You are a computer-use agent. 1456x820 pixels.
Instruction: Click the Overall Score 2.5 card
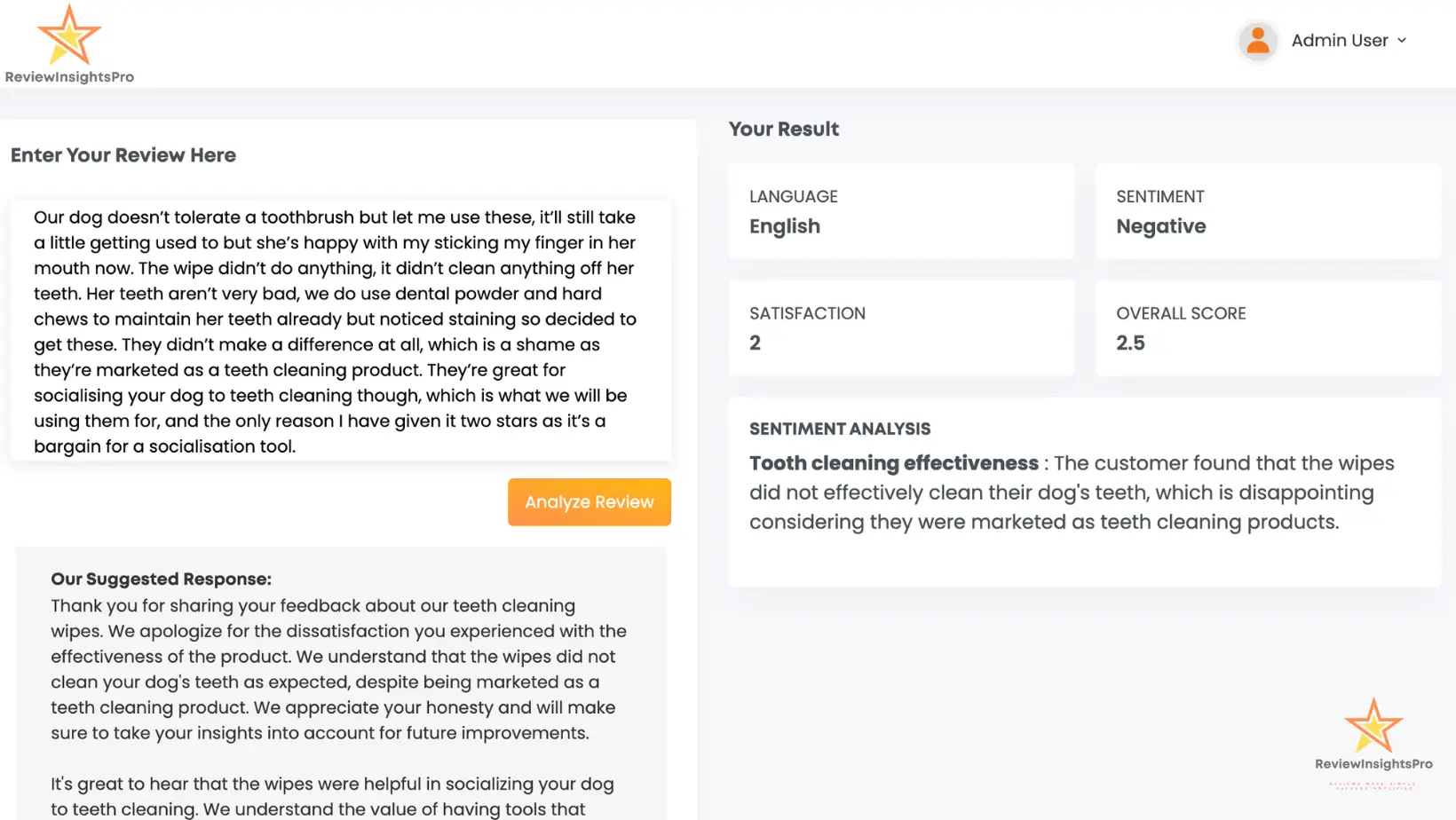pos(1268,328)
